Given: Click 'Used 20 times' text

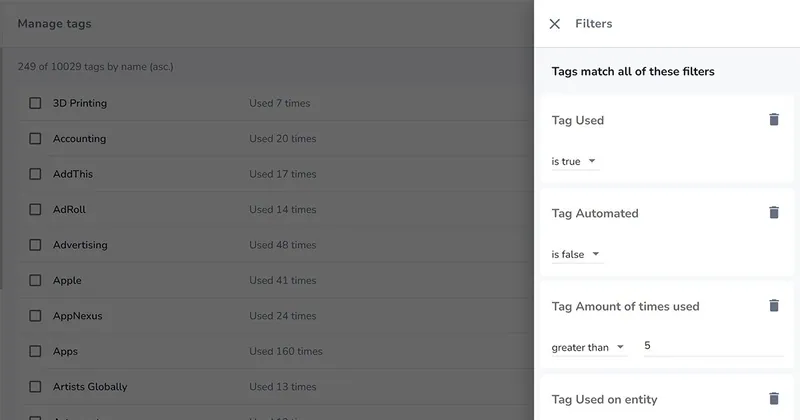Looking at the screenshot, I should (x=283, y=139).
